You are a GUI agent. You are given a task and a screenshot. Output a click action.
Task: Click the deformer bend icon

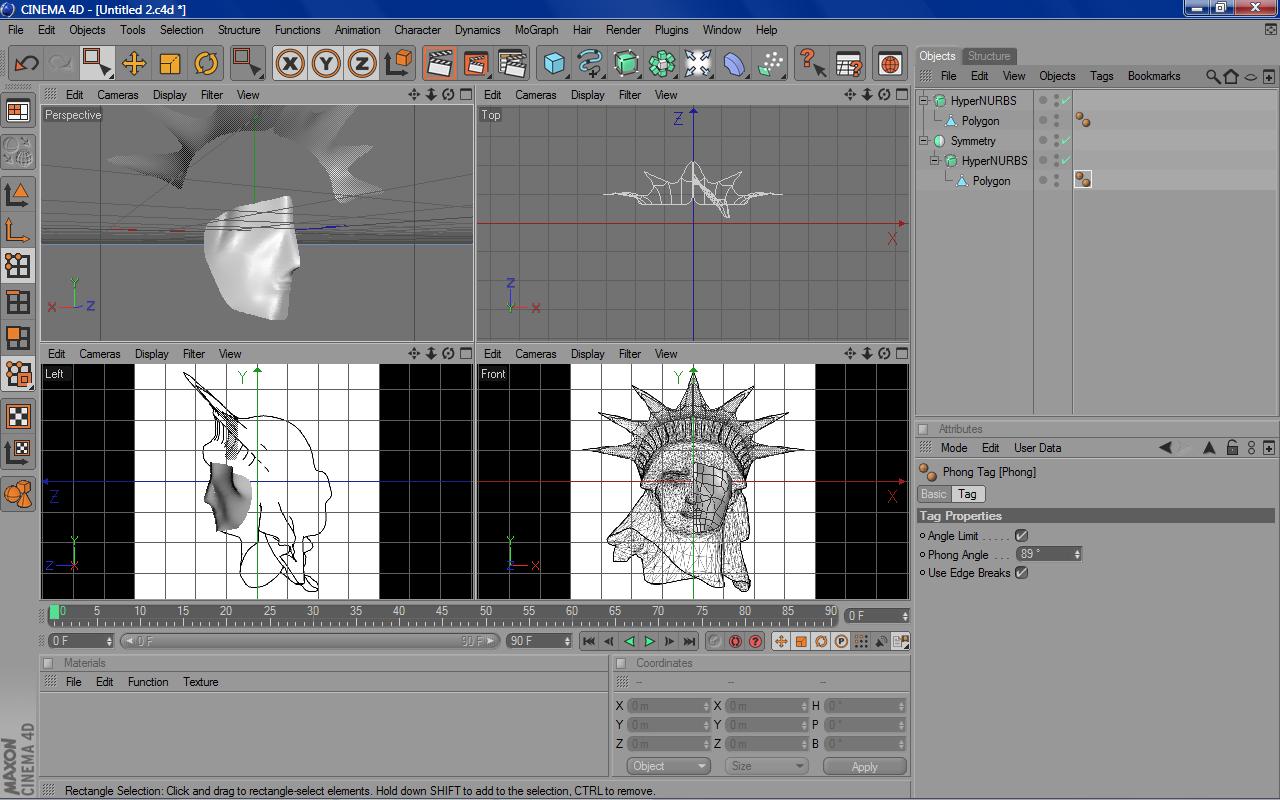pyautogui.click(x=734, y=63)
